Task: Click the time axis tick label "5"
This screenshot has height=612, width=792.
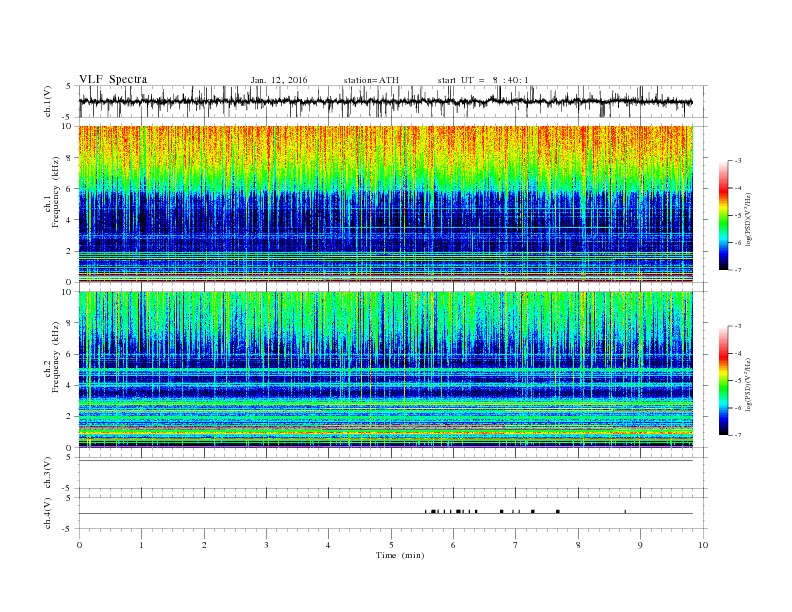Action: click(391, 545)
